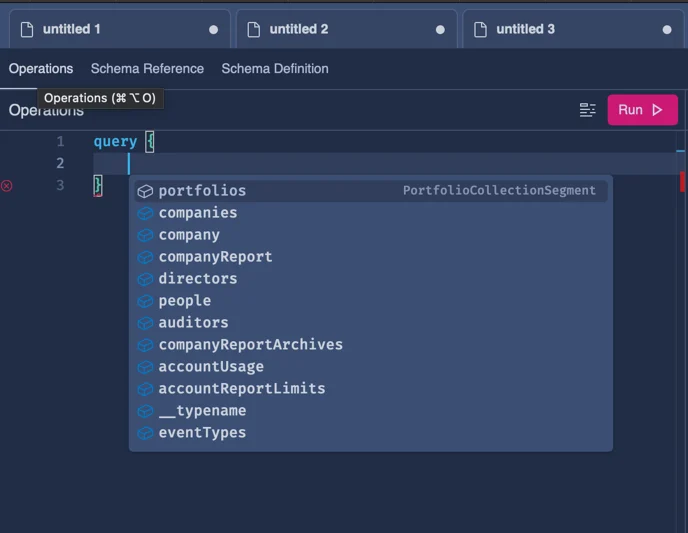
Task: Place cursor on editor line 2
Action: pos(386,164)
